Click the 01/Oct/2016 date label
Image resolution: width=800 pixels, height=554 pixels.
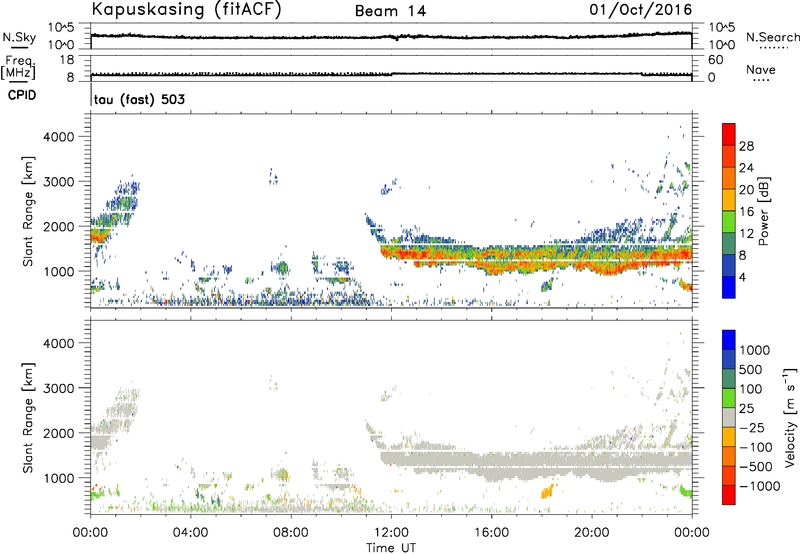[x=641, y=10]
